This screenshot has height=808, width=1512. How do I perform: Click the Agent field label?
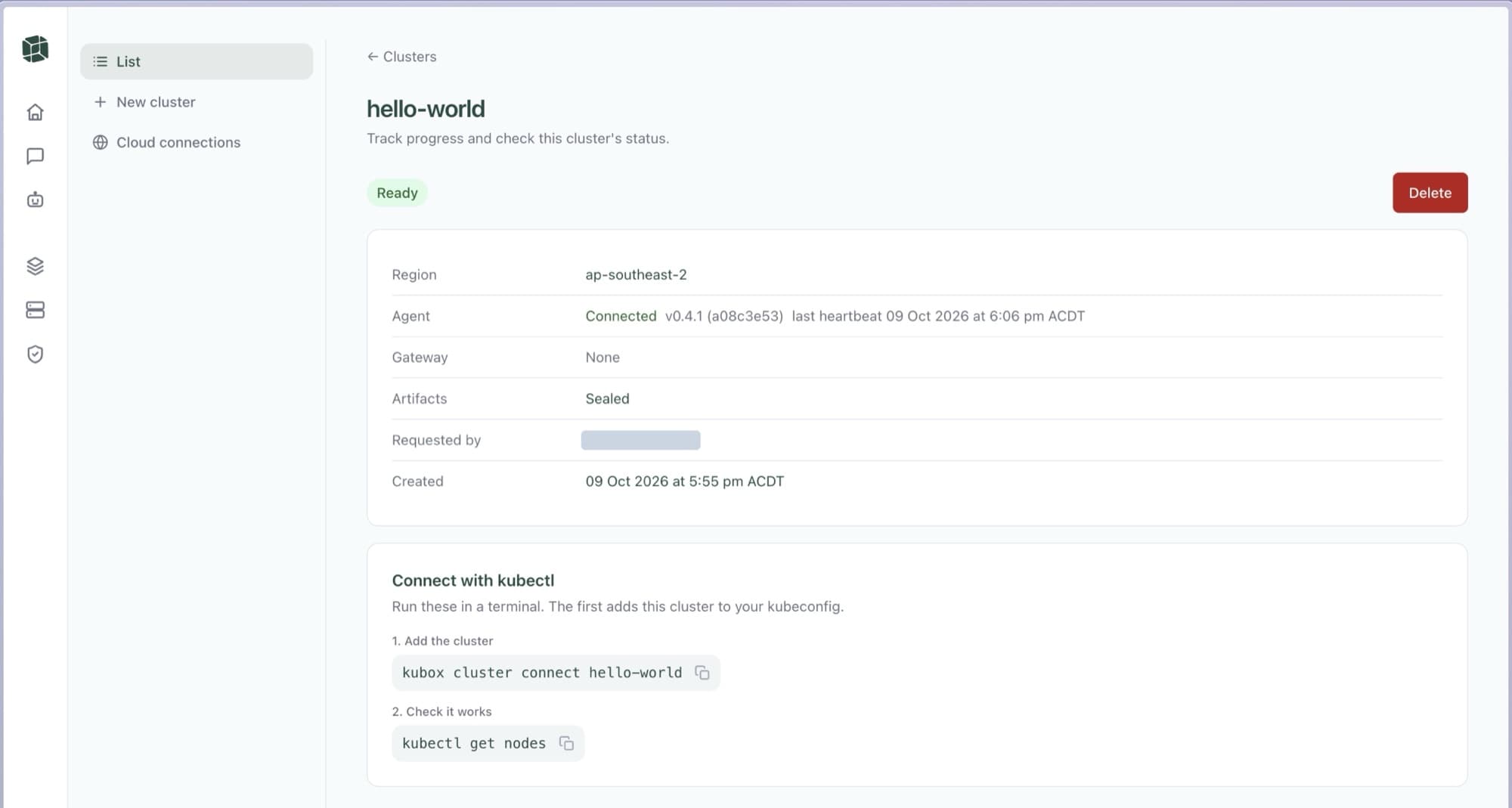click(x=411, y=316)
